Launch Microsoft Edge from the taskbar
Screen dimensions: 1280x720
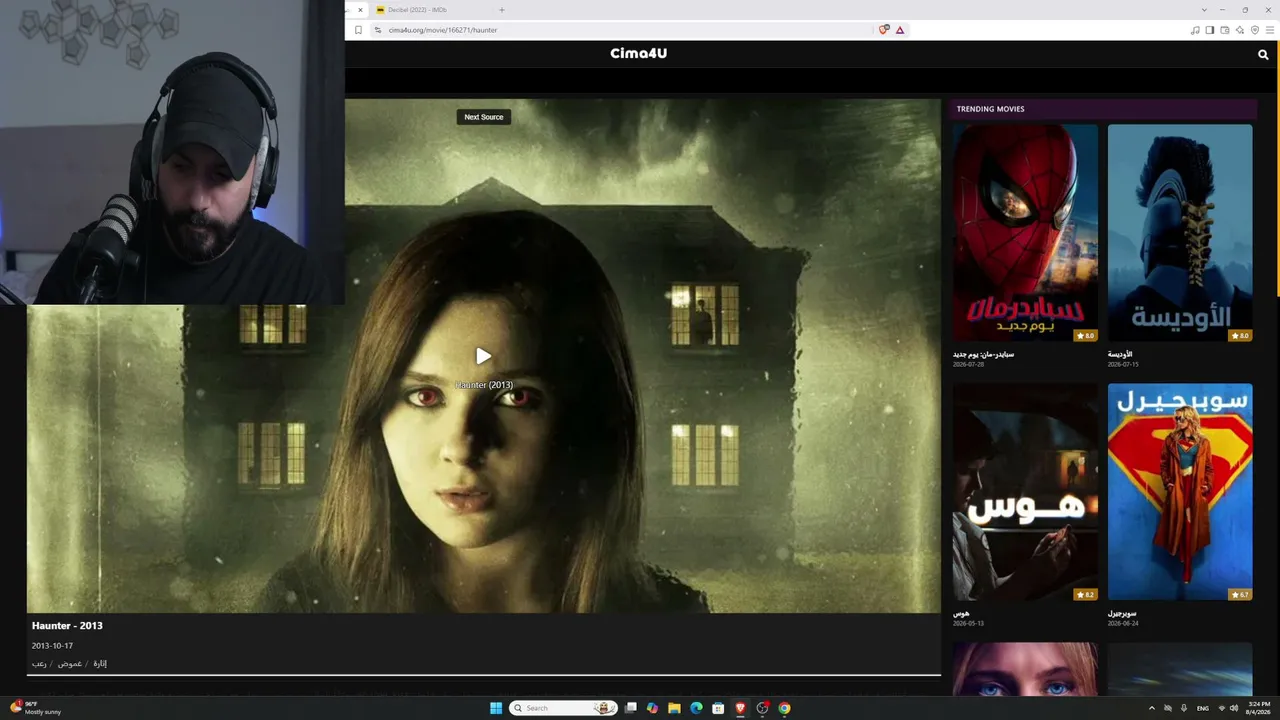696,708
